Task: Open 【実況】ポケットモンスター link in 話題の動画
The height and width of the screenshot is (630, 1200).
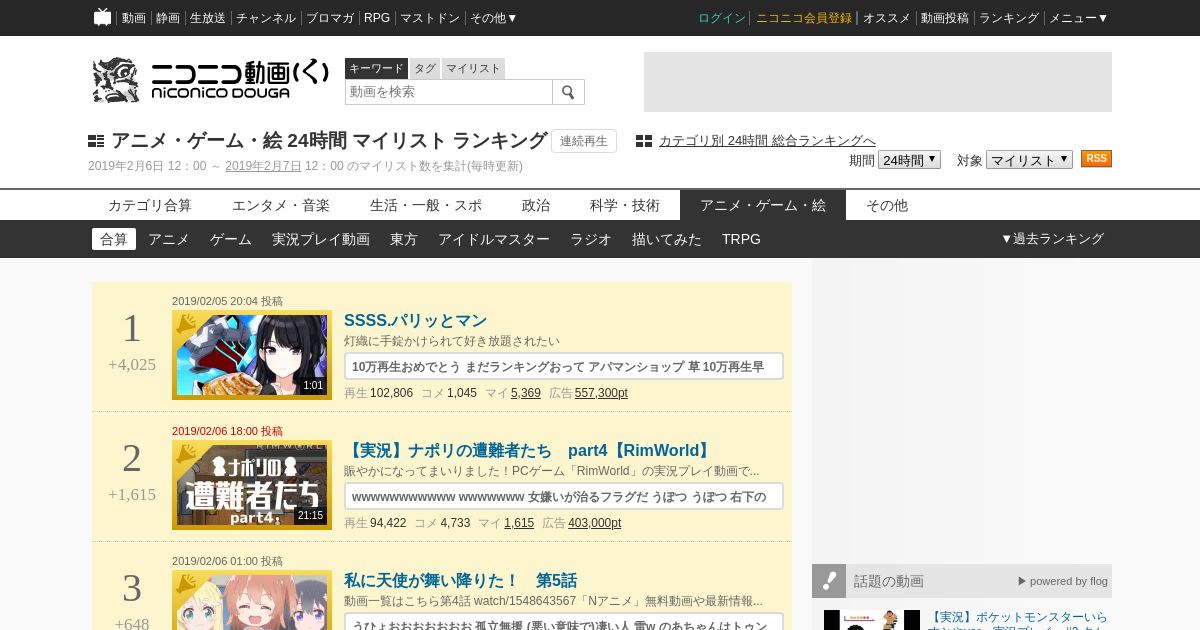Action: tap(1018, 618)
